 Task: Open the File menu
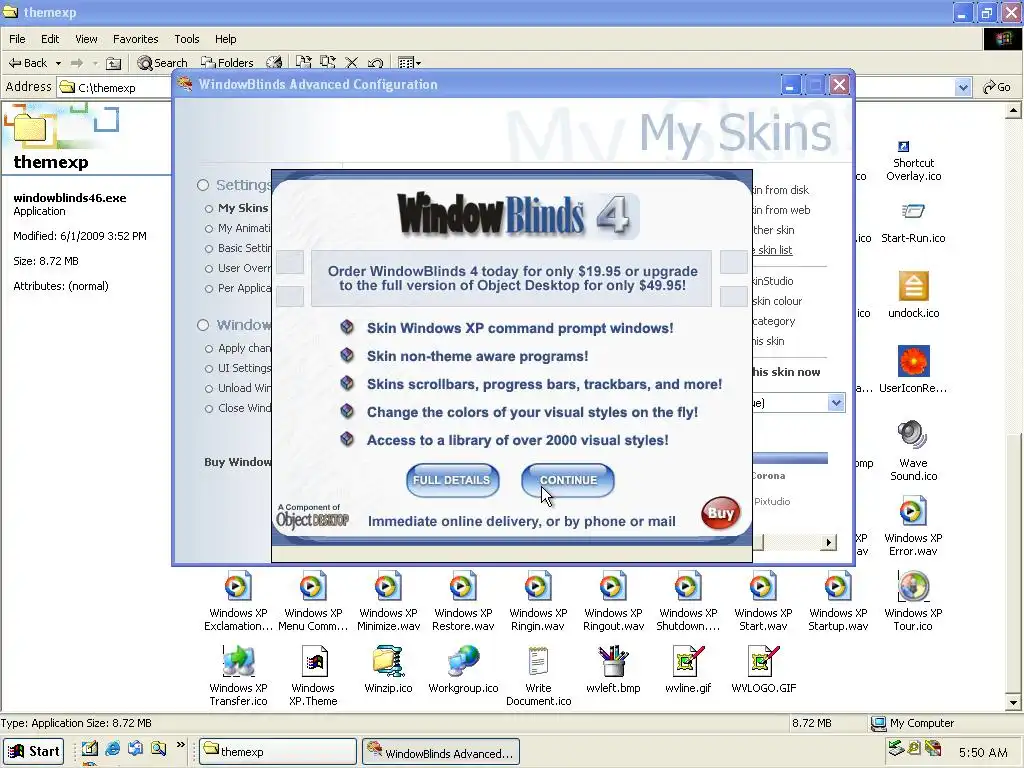coord(17,39)
